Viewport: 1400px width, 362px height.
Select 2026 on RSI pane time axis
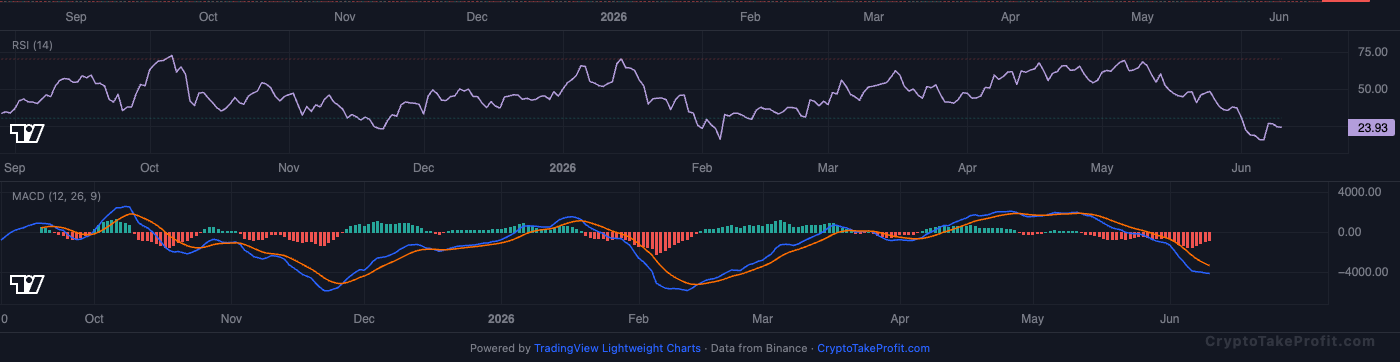tap(563, 168)
